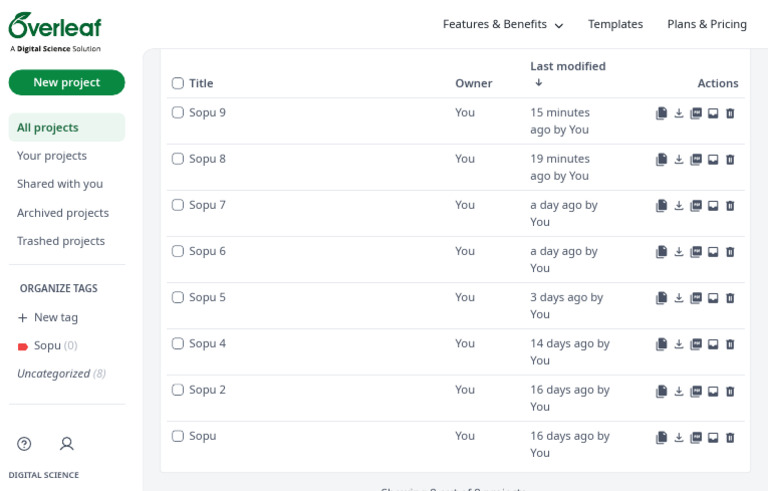
Task: Expand Features & Benefits dropdown
Action: tap(503, 24)
